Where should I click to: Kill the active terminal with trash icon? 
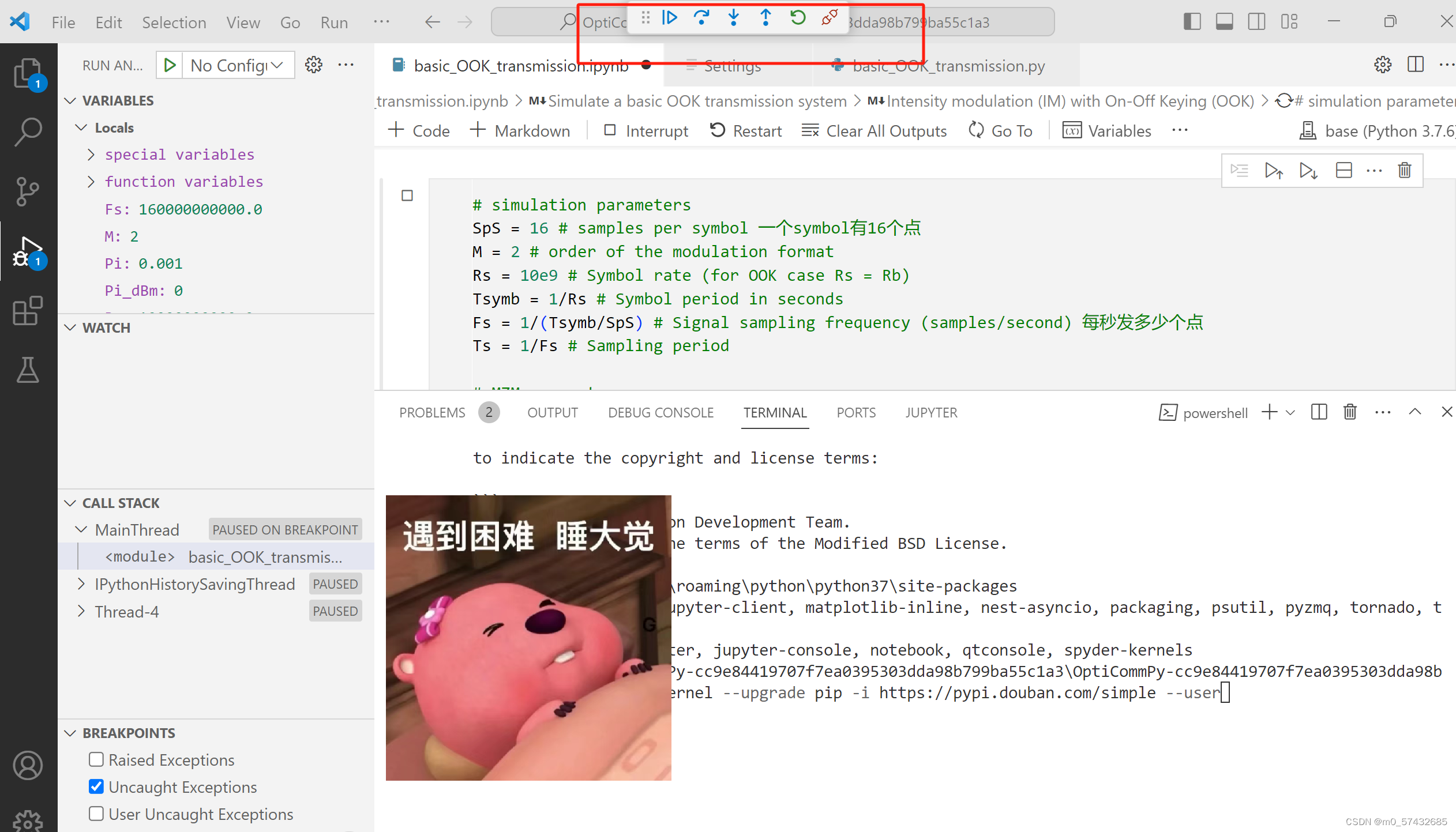coord(1349,412)
